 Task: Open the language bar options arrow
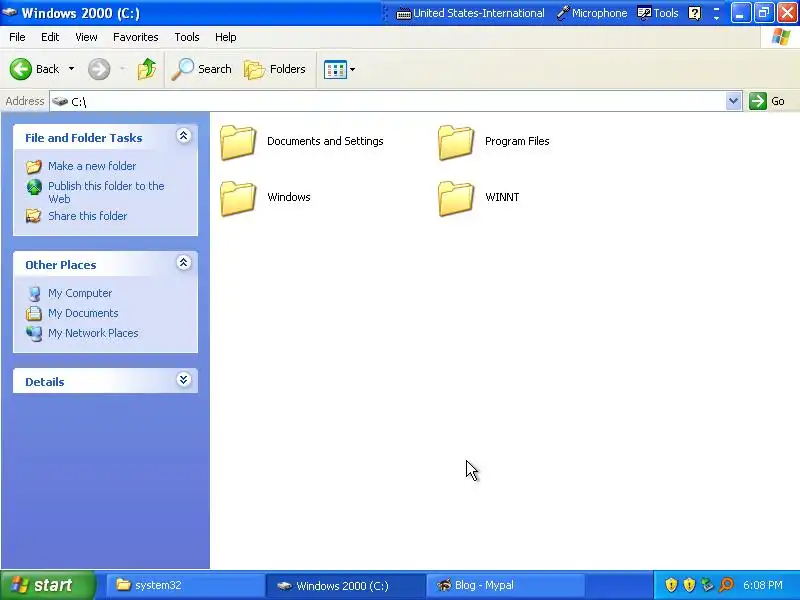[x=716, y=17]
